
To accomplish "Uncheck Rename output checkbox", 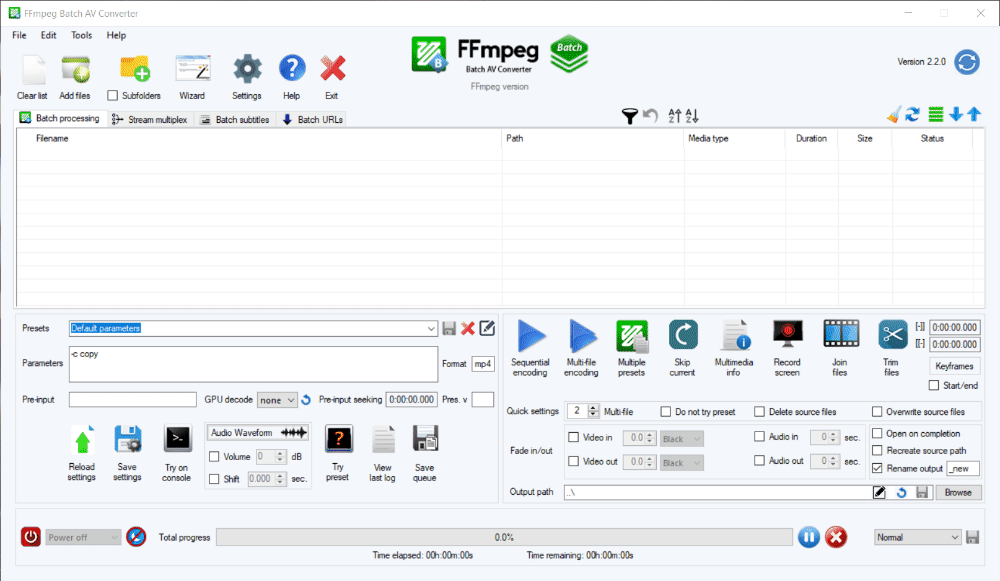I will (878, 468).
